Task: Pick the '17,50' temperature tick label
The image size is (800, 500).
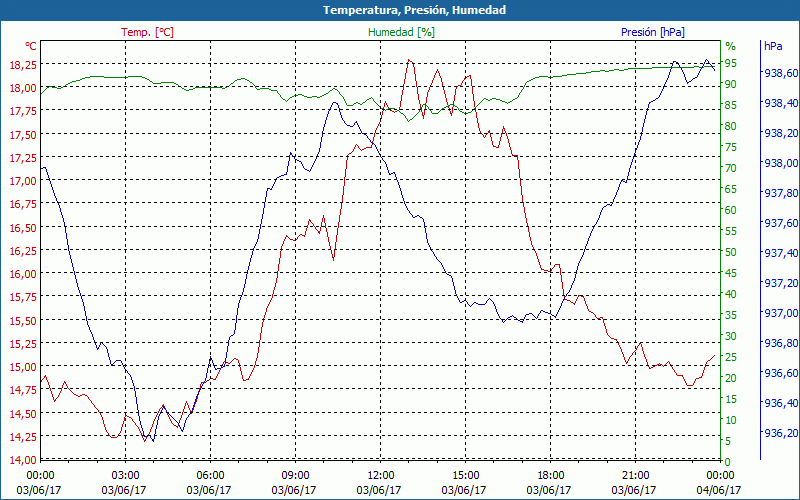Action: coord(23,134)
